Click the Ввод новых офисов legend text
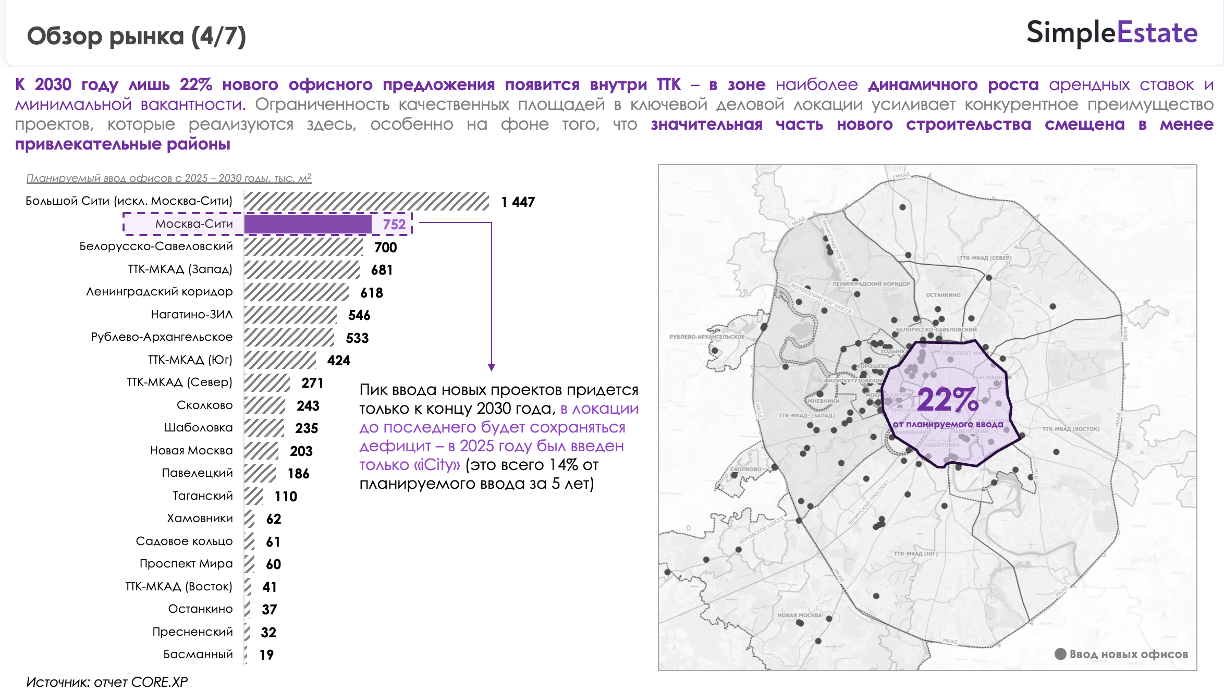 click(1129, 655)
